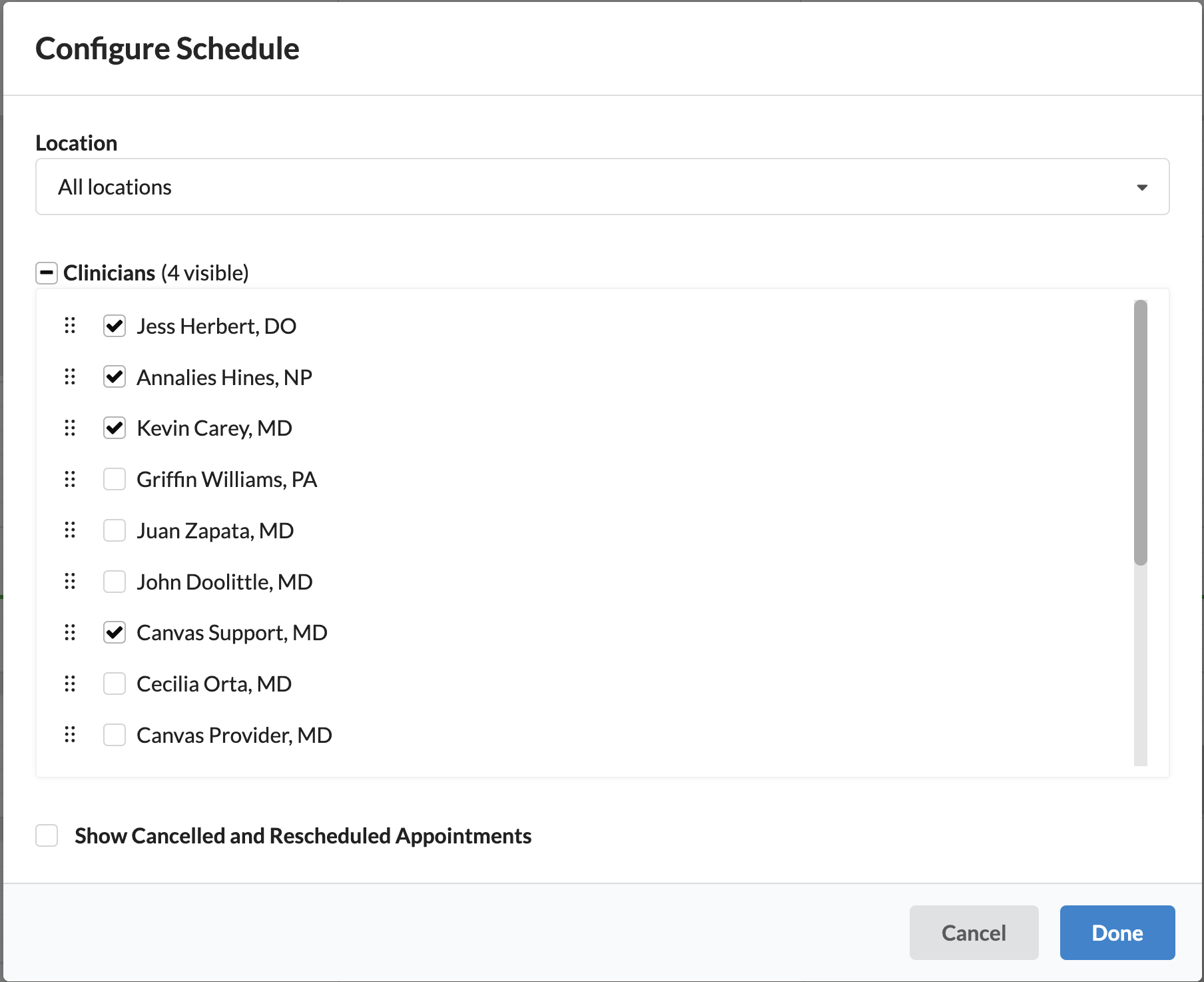Viewport: 1204px width, 982px height.
Task: Uncheck Jess Herbert, DO checkbox
Action: tap(115, 326)
